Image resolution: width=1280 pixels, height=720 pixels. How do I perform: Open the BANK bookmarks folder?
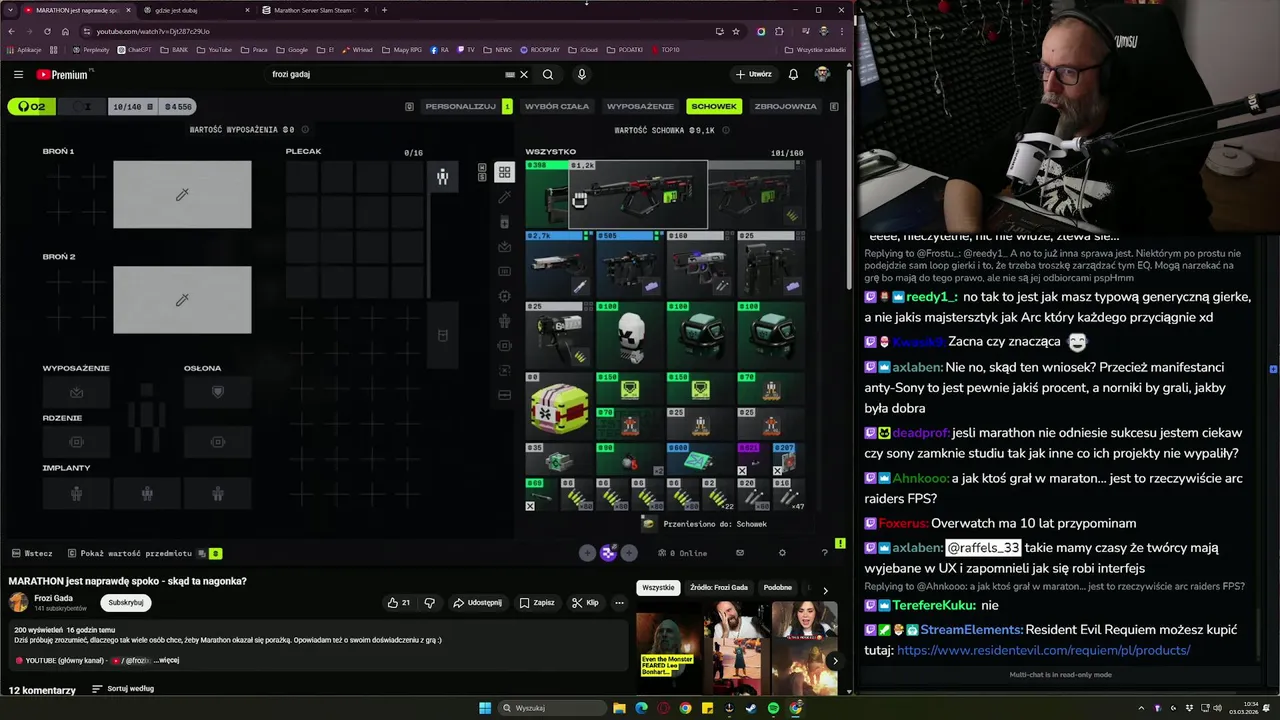[x=174, y=49]
